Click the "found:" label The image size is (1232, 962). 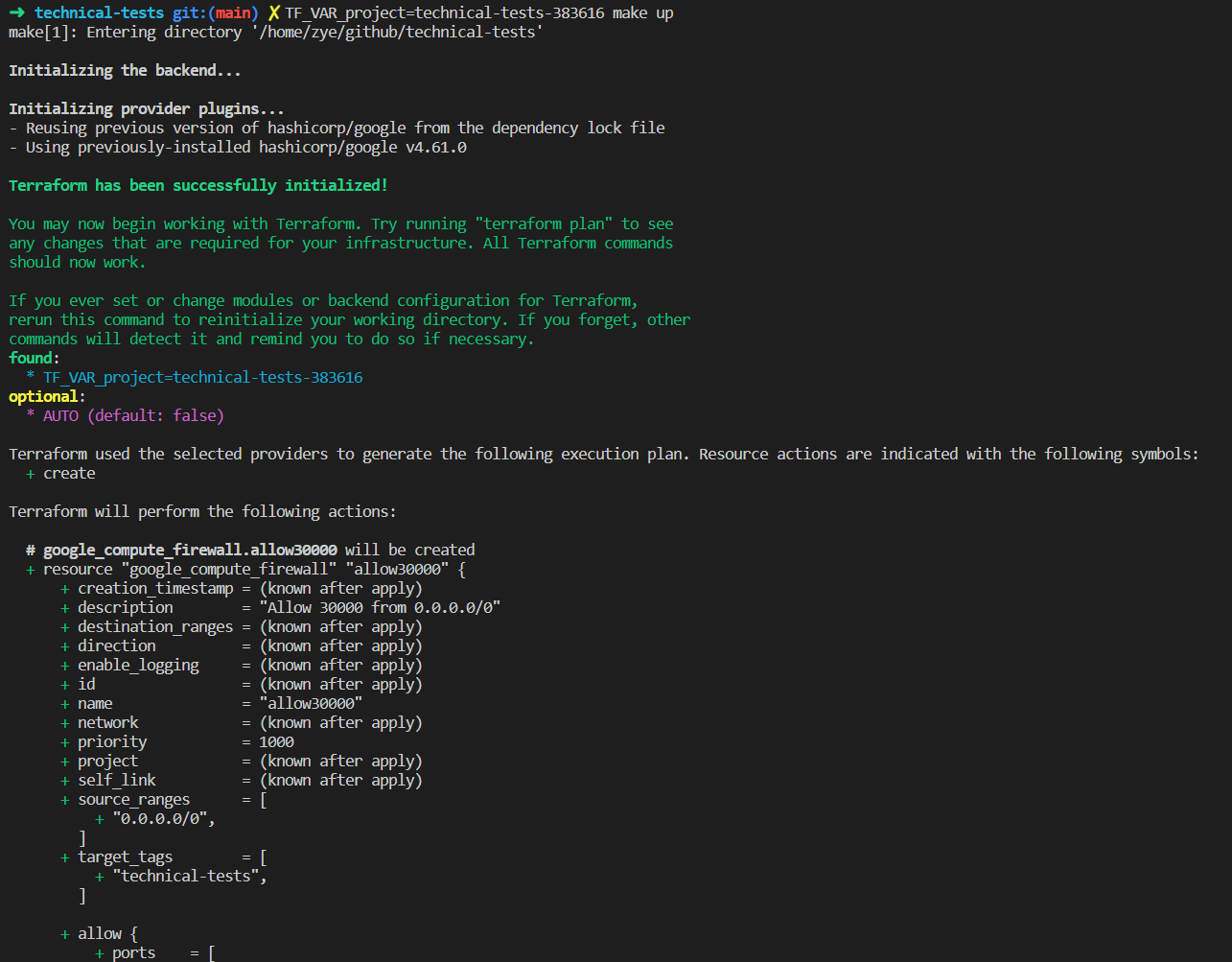click(35, 358)
